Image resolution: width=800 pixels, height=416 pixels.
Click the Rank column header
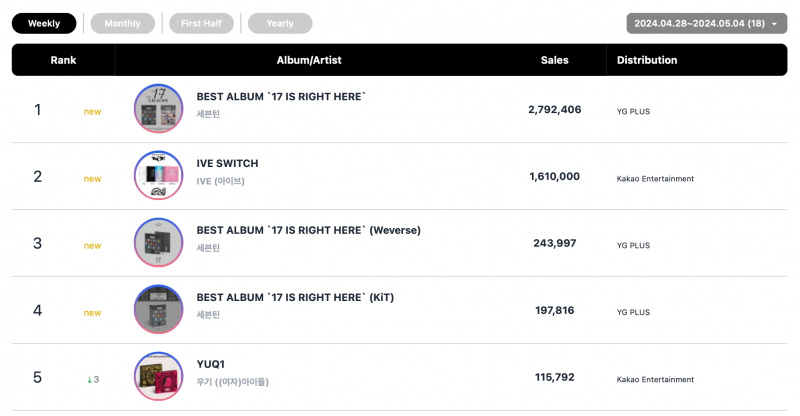(x=63, y=60)
